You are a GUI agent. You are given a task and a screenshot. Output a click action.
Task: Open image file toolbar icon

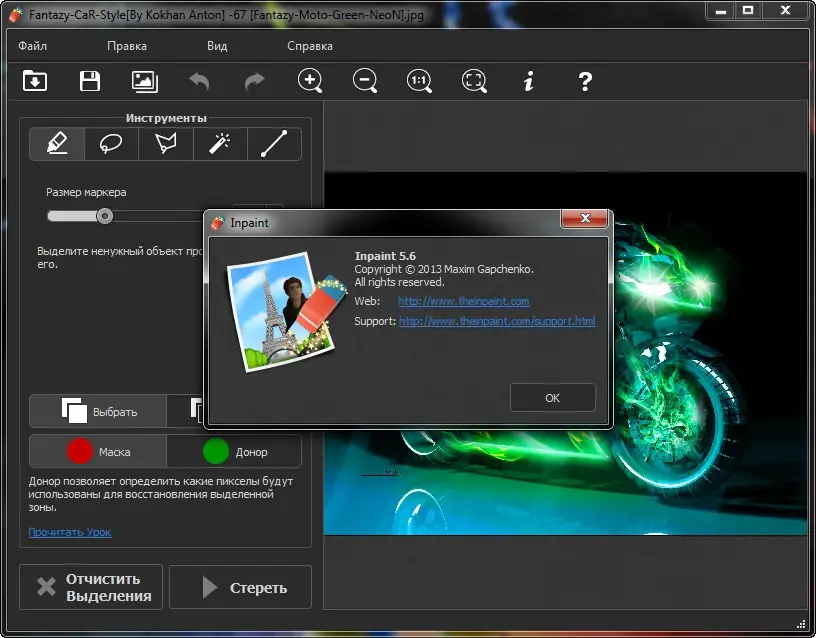point(35,81)
